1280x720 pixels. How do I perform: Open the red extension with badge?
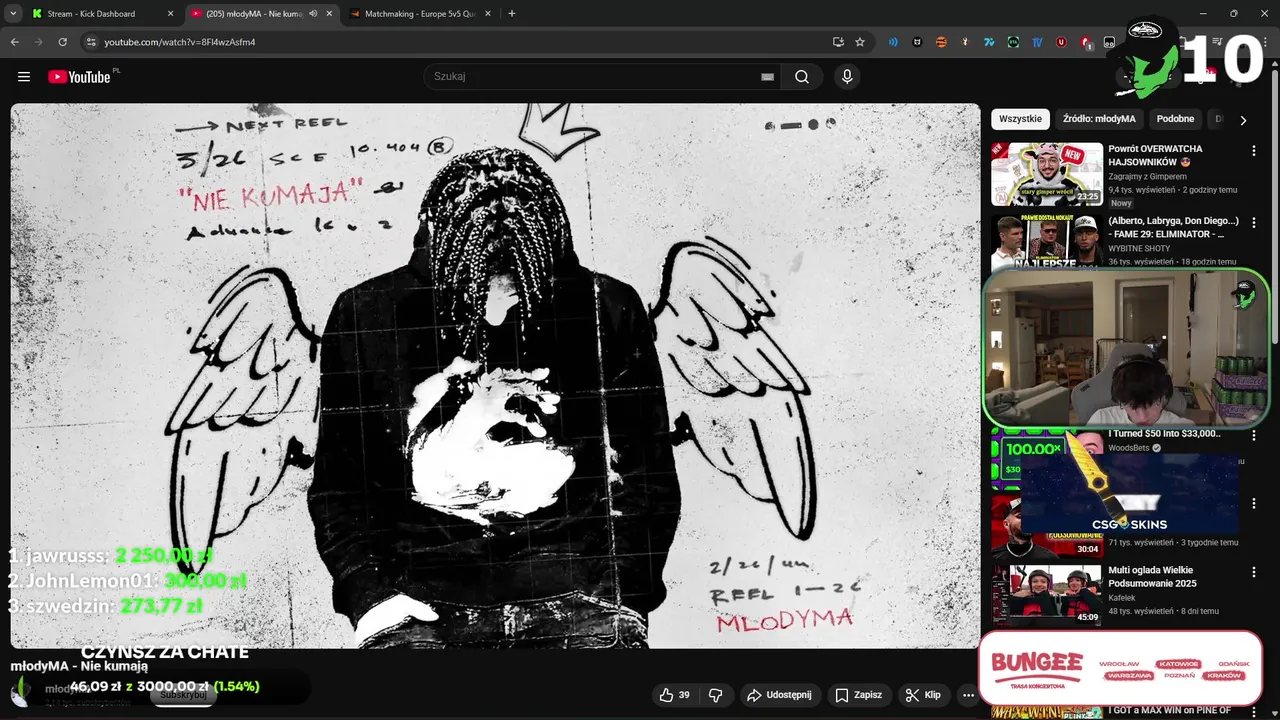point(1085,42)
